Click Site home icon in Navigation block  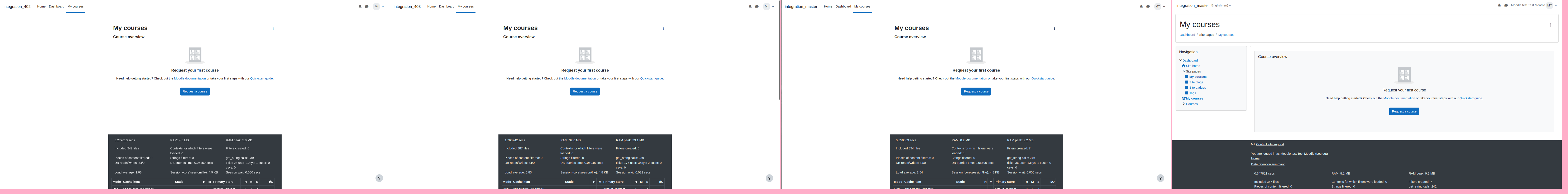(1183, 66)
